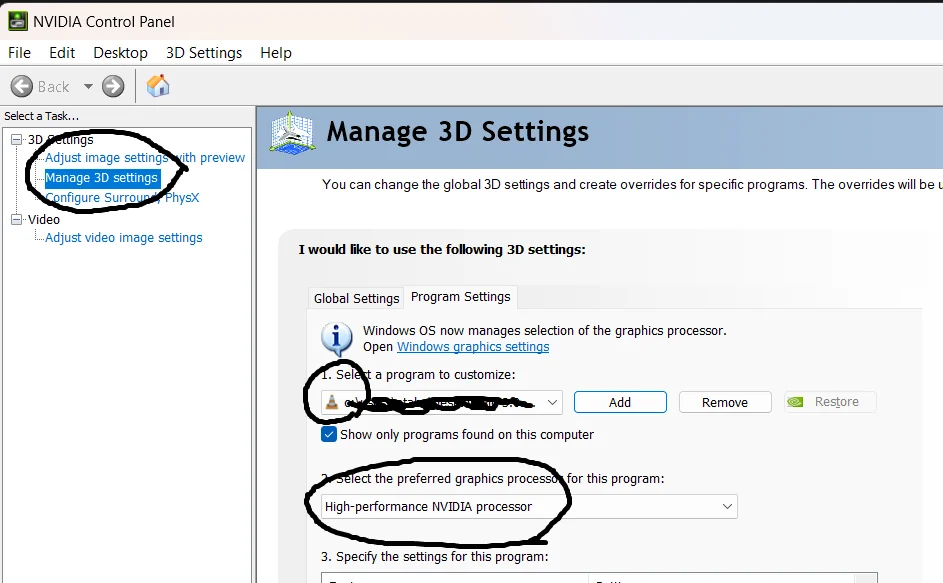943x583 pixels.
Task: Open the 3D Settings menu
Action: click(204, 53)
